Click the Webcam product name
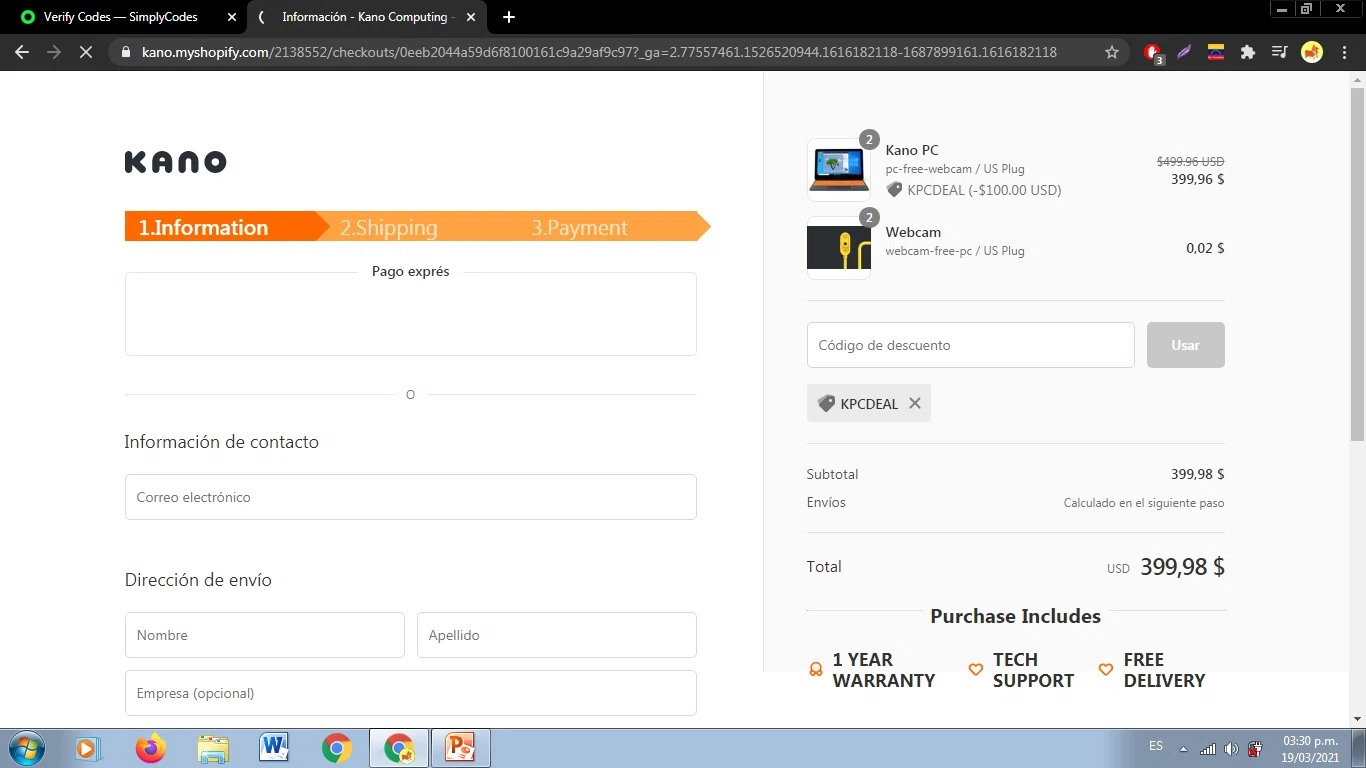The height and width of the screenshot is (768, 1366). [913, 232]
